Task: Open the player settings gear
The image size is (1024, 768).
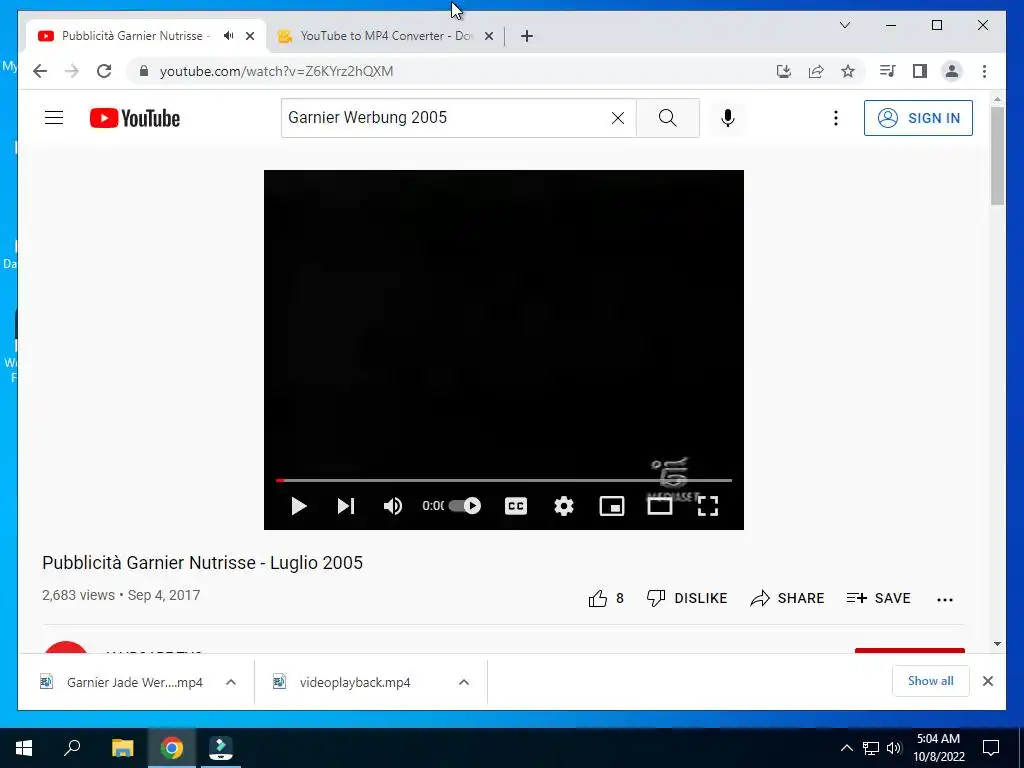Action: tap(564, 506)
